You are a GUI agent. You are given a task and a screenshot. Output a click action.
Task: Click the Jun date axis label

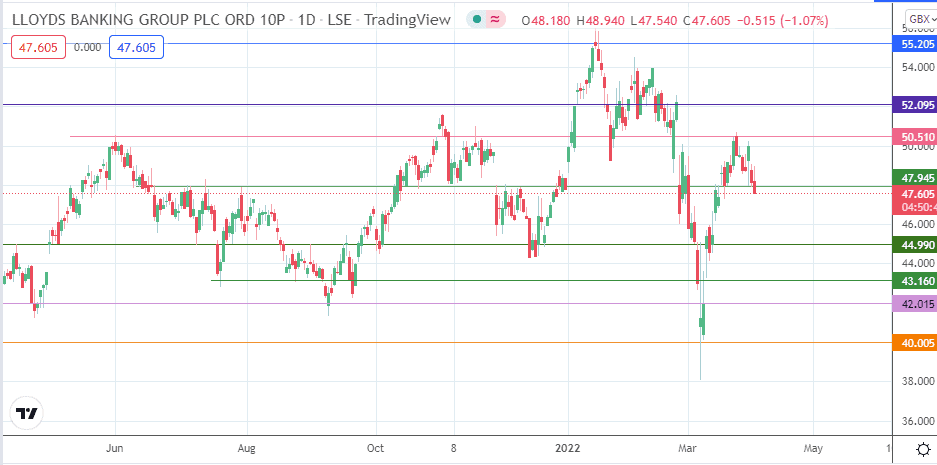coord(115,448)
